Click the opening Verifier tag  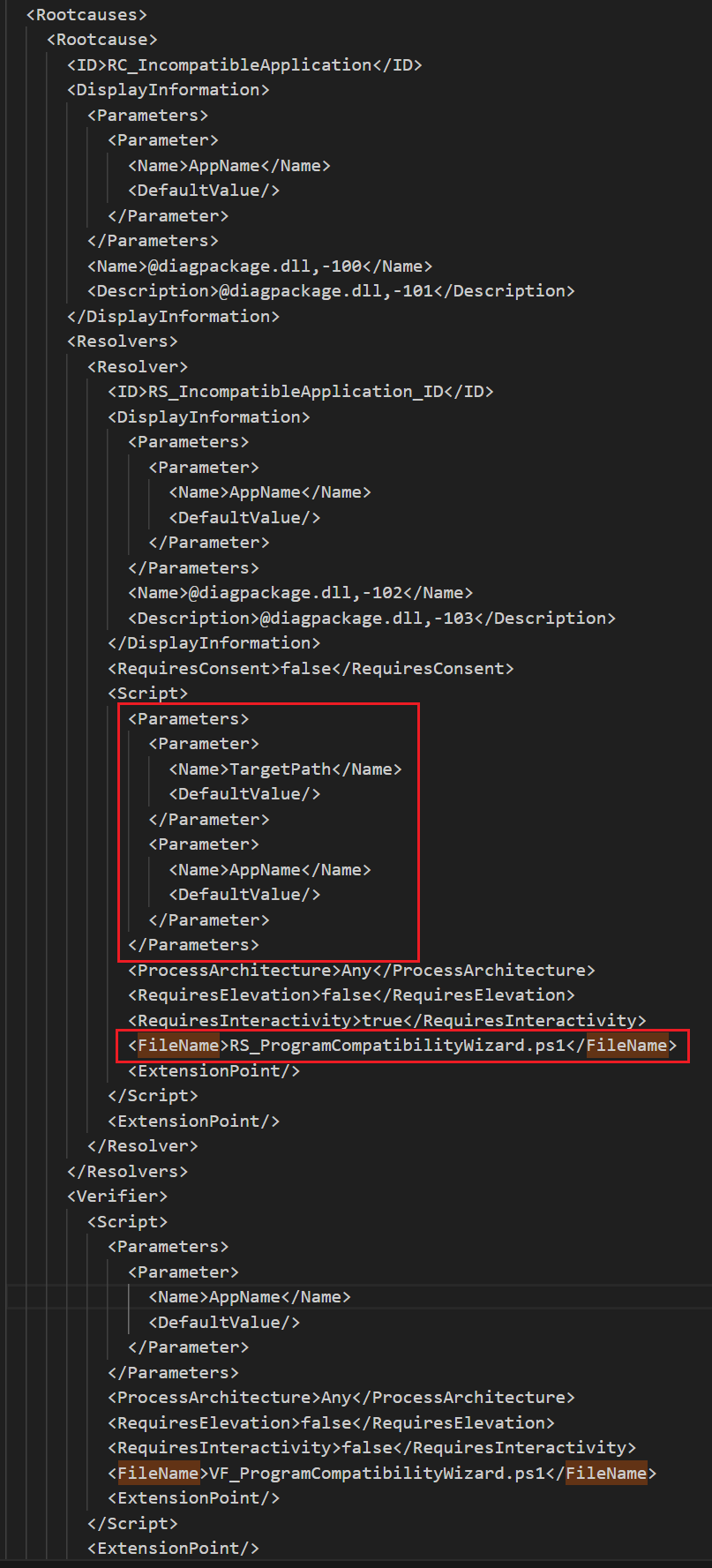[117, 1197]
